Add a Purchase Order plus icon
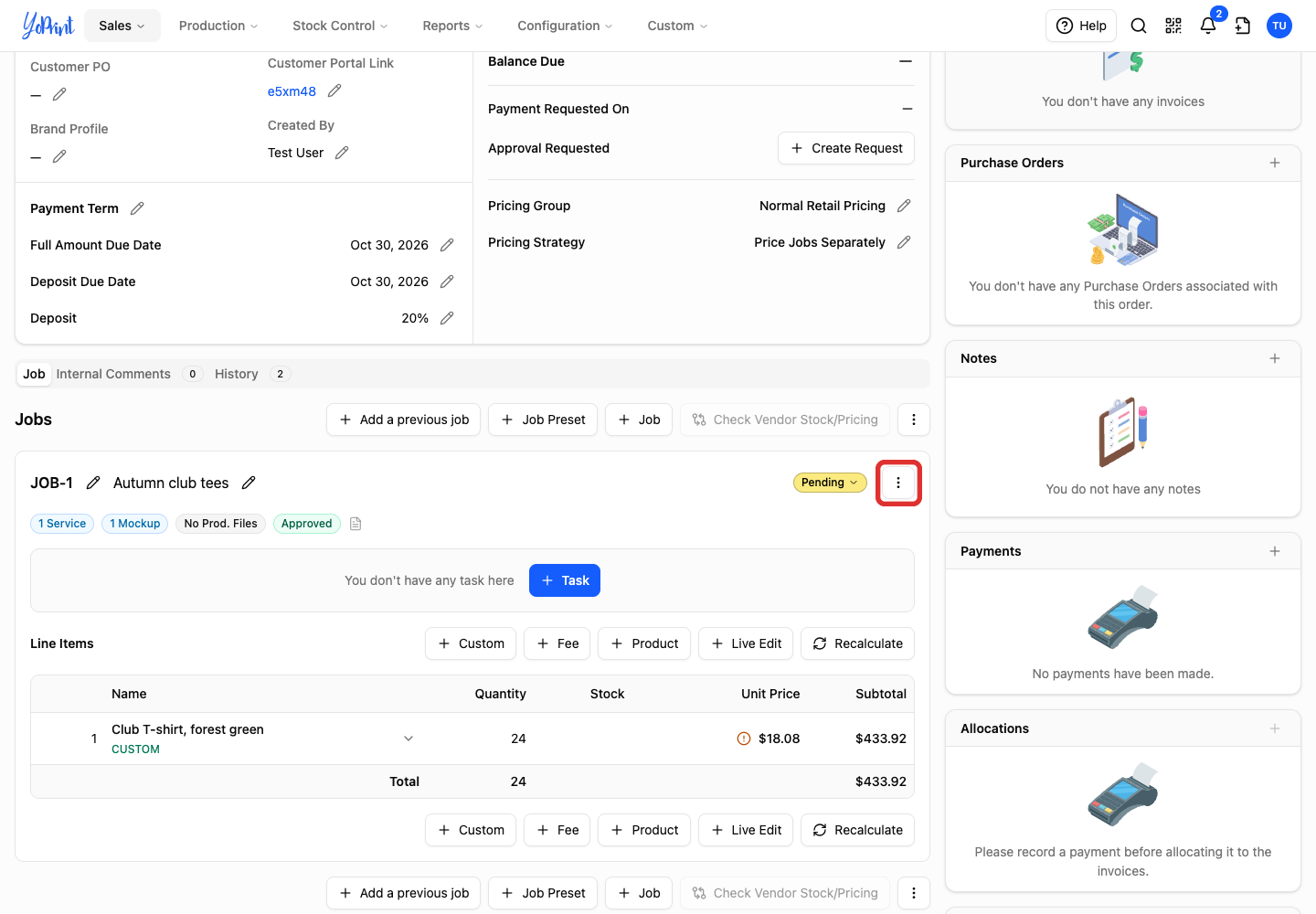The image size is (1316, 914). pyautogui.click(x=1275, y=163)
